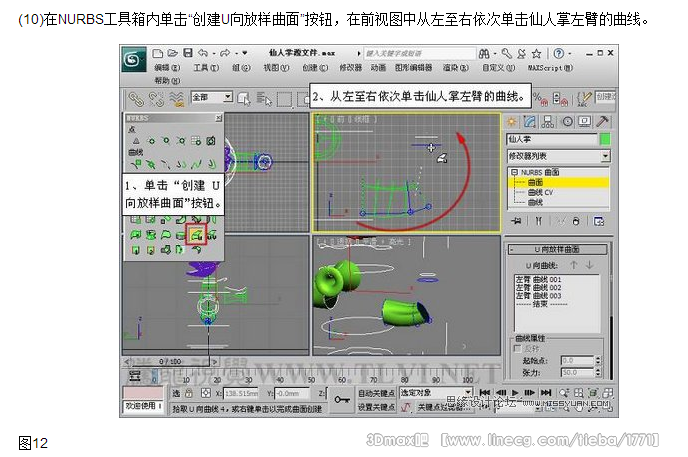
Task: Open the undo history dropdown arrow
Action: tap(214, 54)
